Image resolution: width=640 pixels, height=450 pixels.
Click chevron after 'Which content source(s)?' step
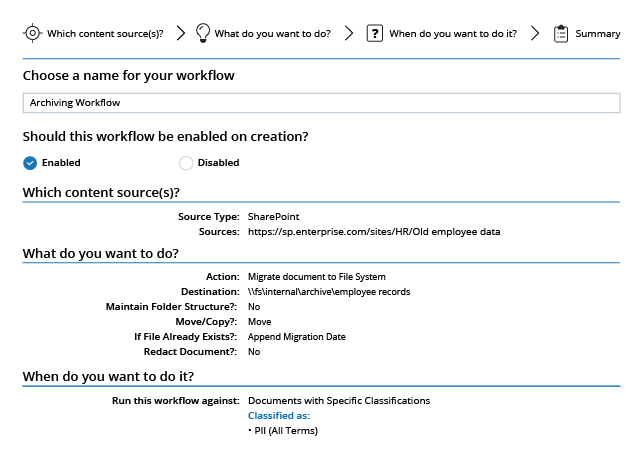tap(181, 33)
